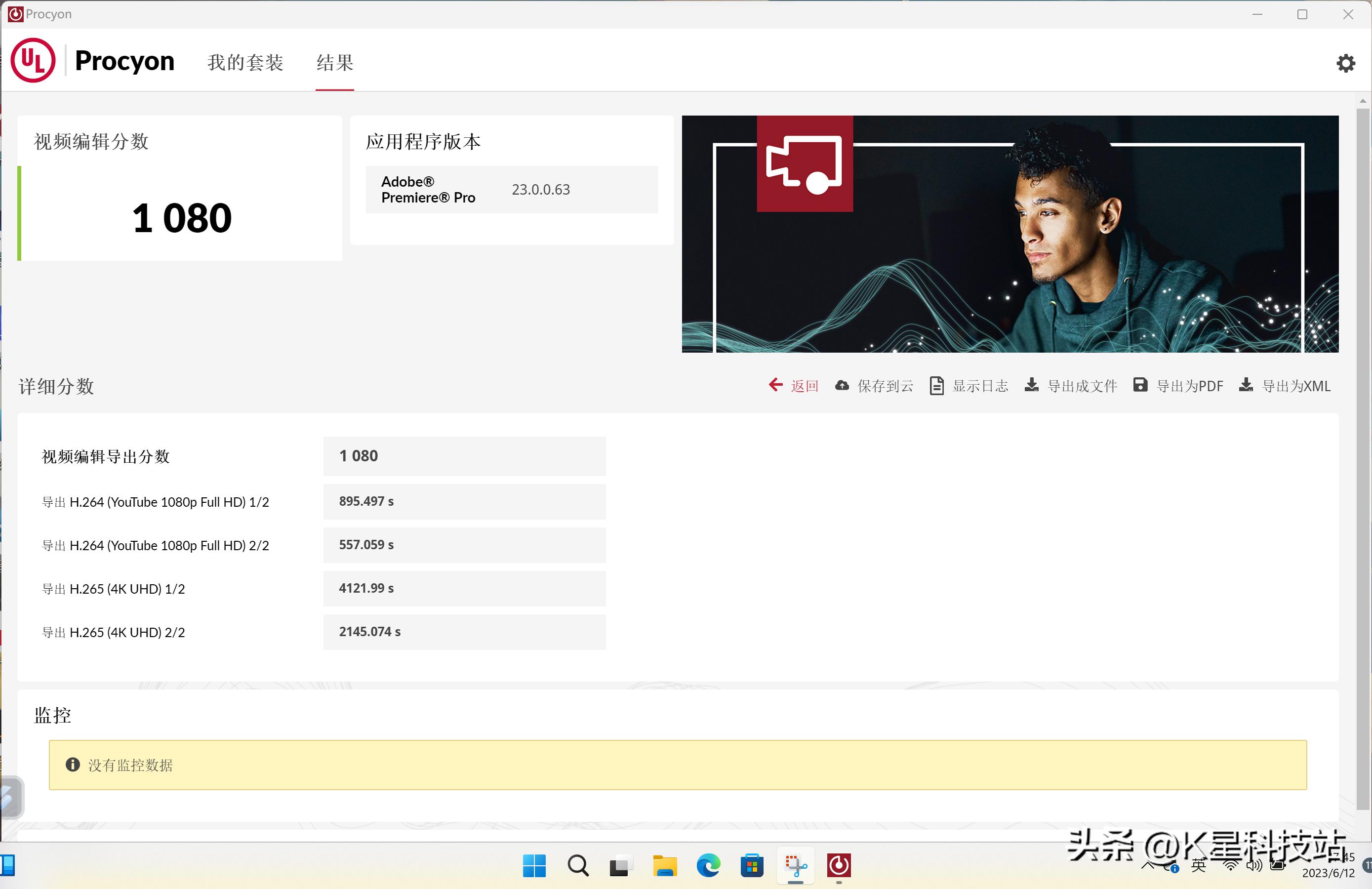Click the UL Procyon logo

pyautogui.click(x=34, y=61)
